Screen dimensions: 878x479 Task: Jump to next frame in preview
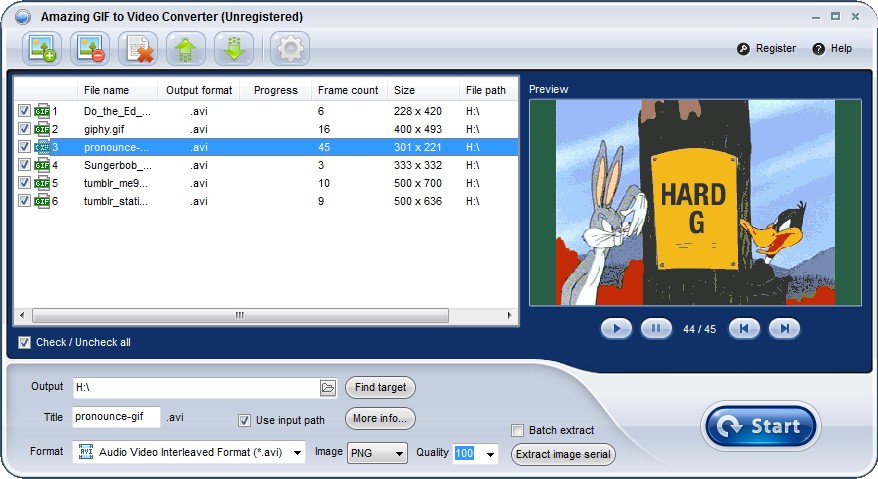[x=784, y=329]
